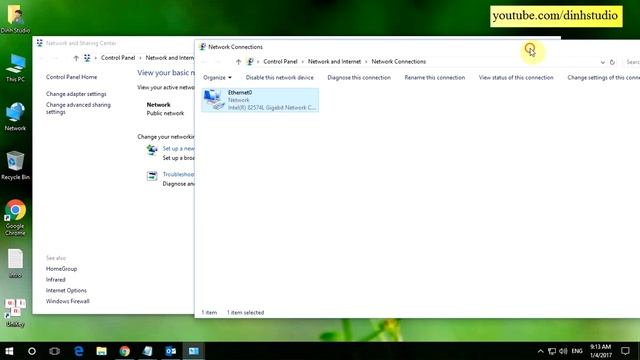Click search box in Network Connections
The height and width of the screenshot is (360, 640).
click(632, 62)
